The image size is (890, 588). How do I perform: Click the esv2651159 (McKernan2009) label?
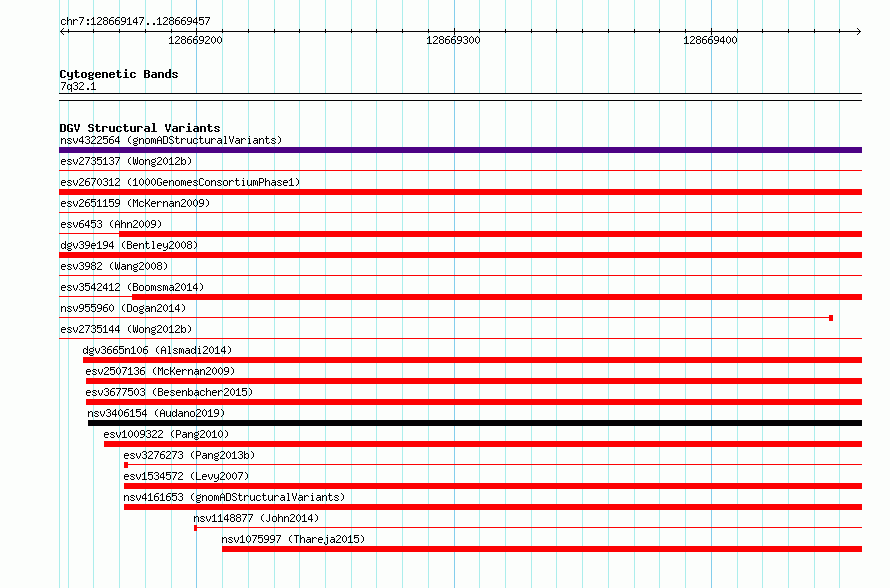pyautogui.click(x=135, y=203)
